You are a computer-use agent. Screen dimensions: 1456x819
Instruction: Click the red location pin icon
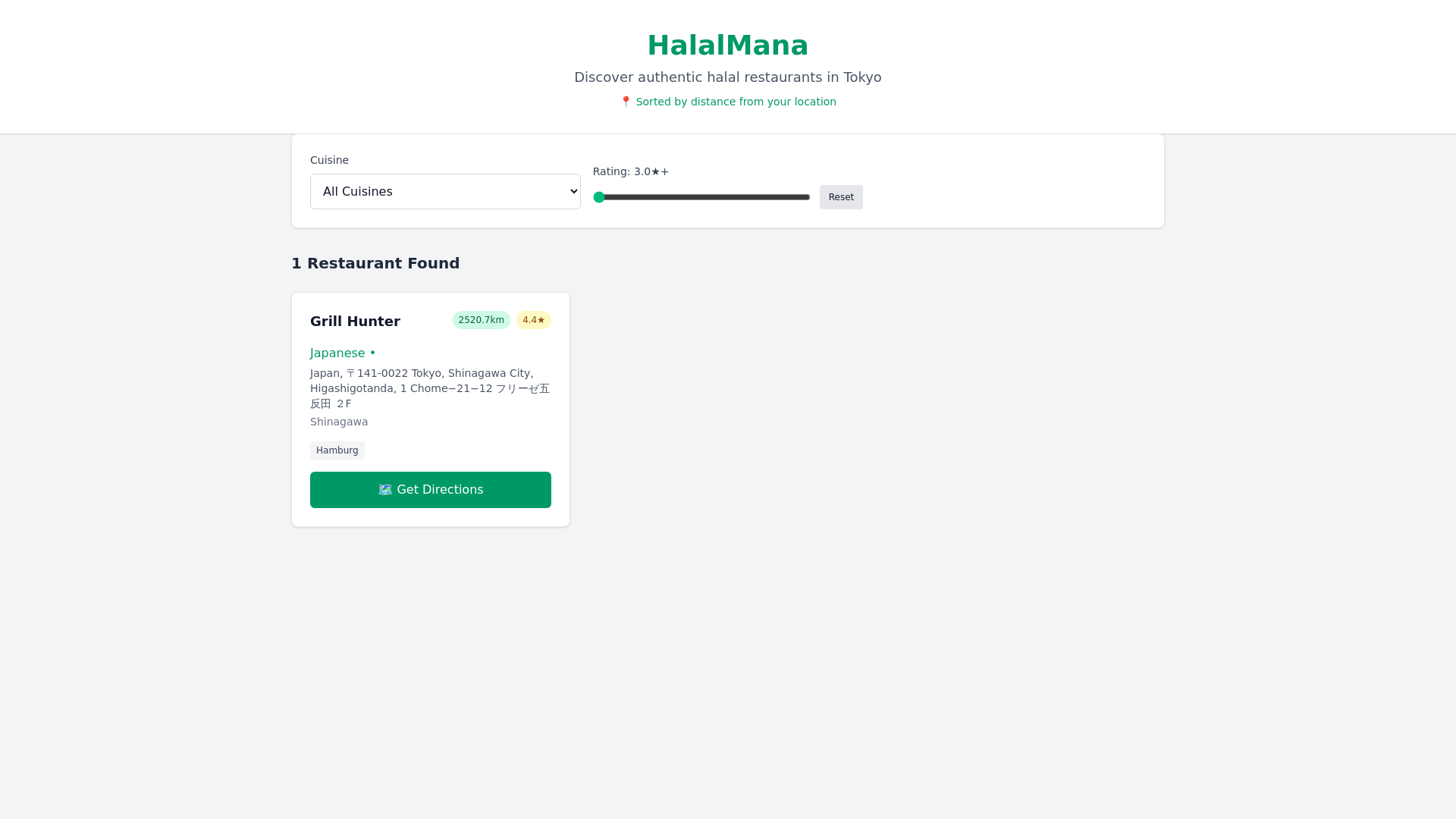626,102
